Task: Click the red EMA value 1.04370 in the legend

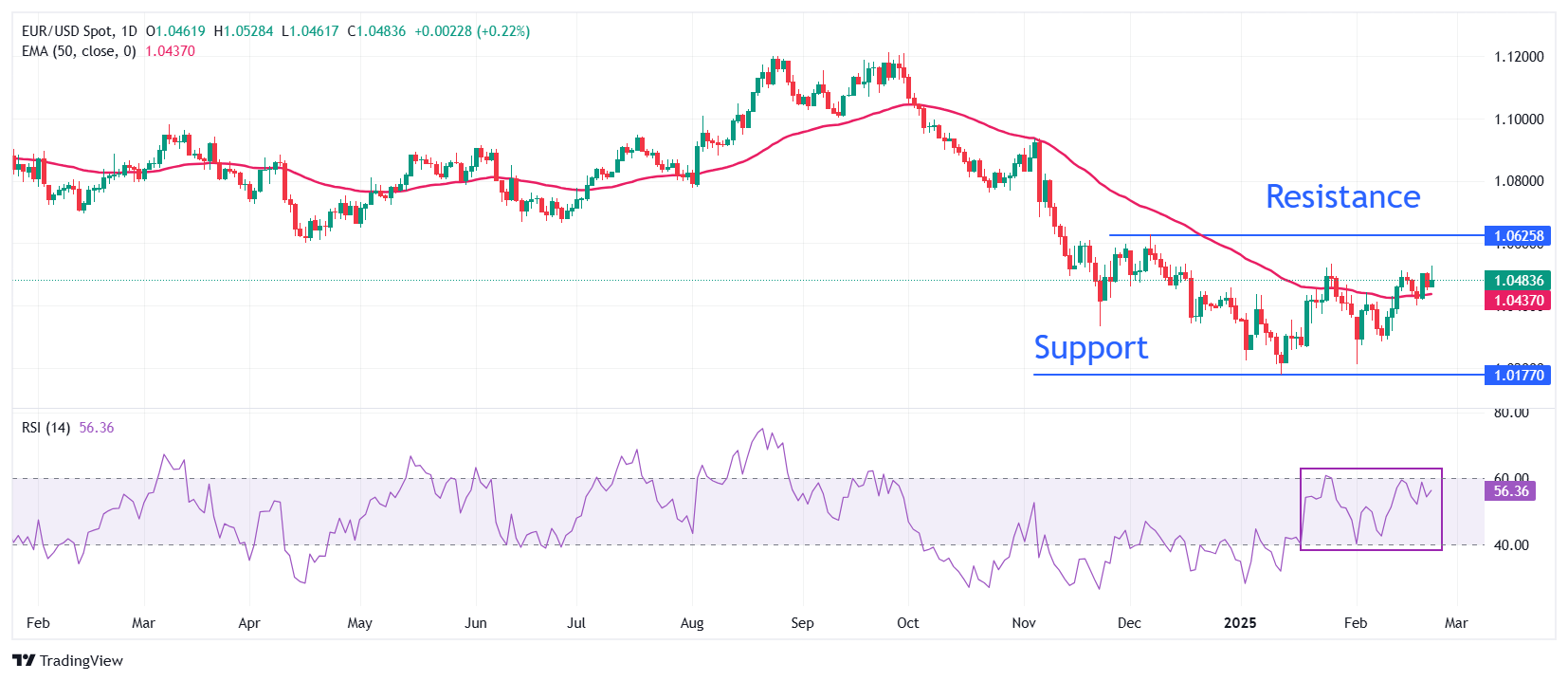Action: coord(170,51)
